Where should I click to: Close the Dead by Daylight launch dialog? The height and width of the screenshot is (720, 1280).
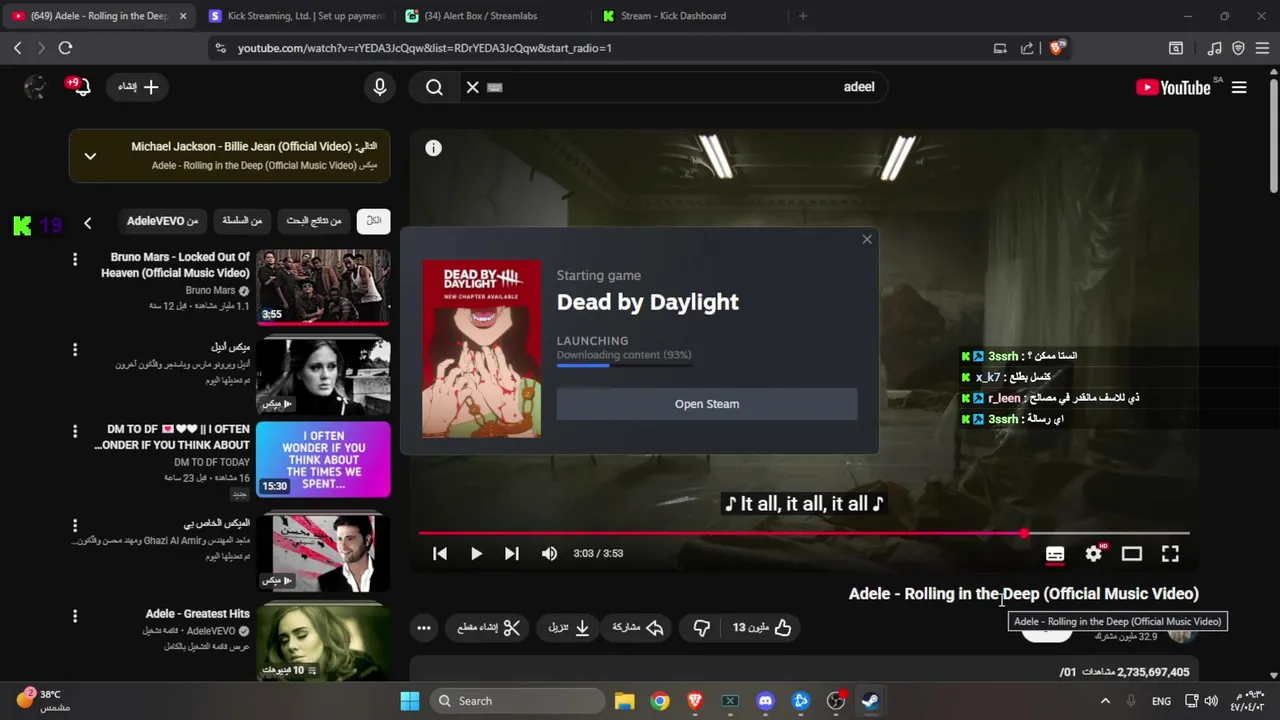point(867,239)
